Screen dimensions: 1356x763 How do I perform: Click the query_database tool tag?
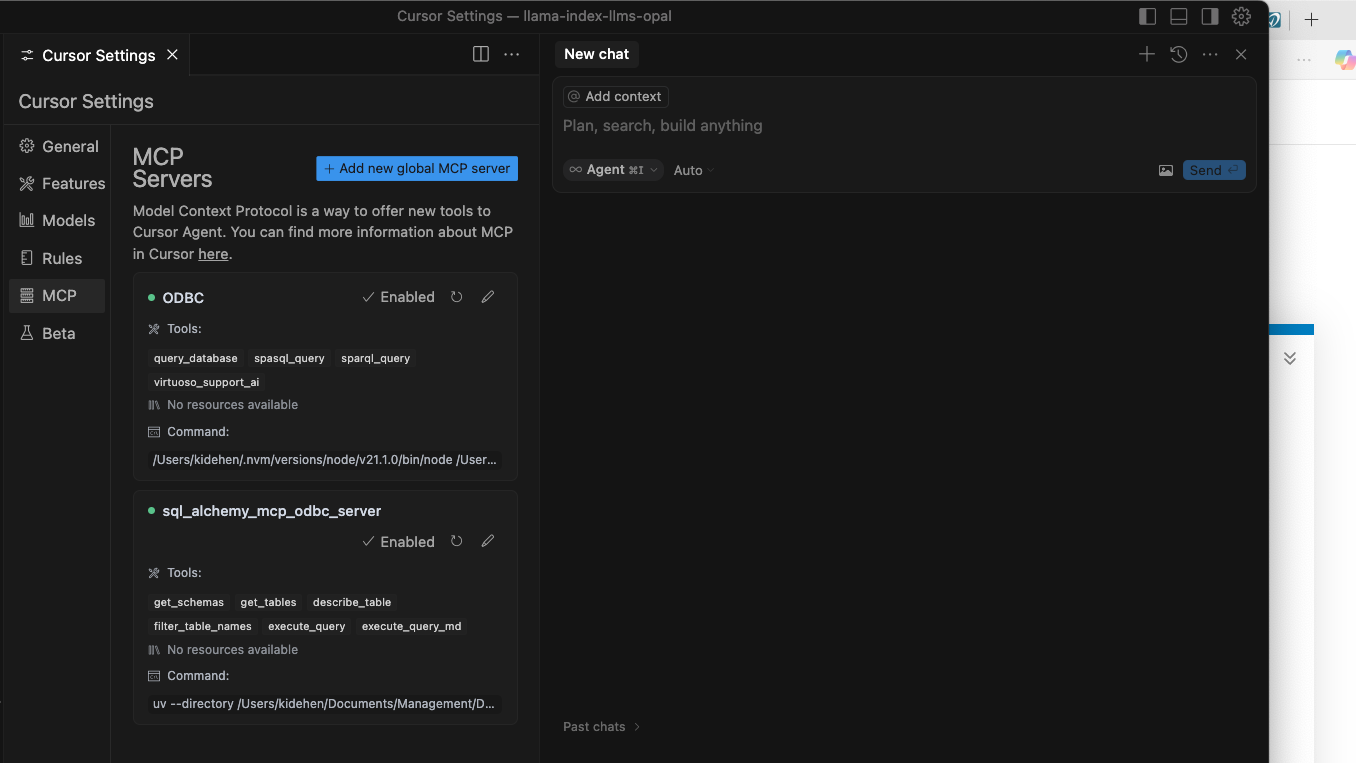(196, 358)
